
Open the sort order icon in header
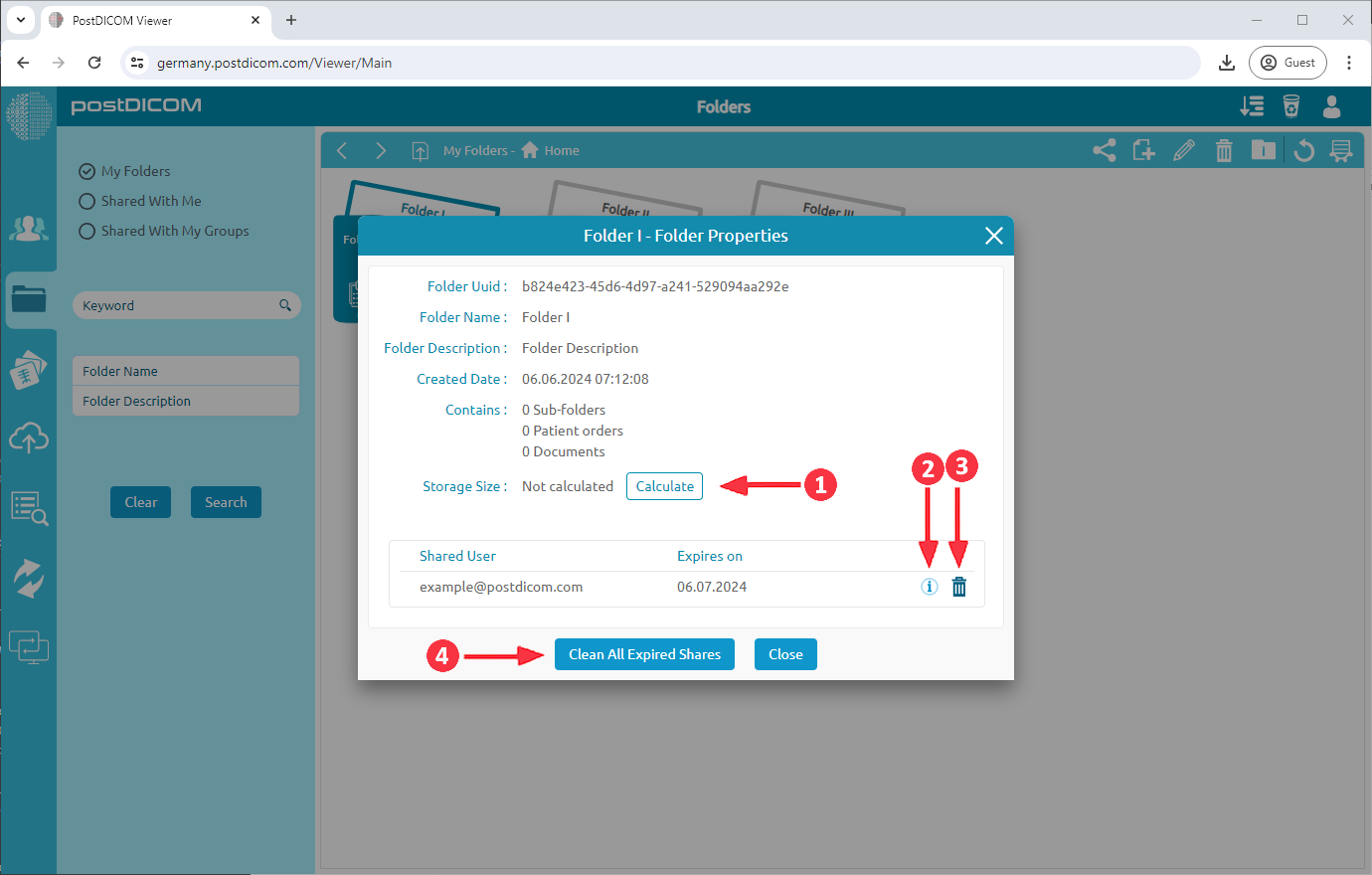[1252, 106]
